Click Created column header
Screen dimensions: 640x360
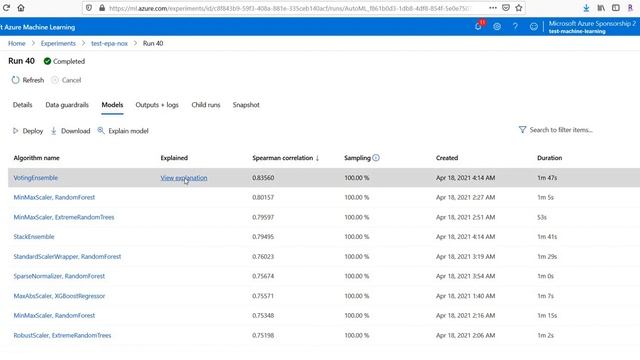(447, 158)
